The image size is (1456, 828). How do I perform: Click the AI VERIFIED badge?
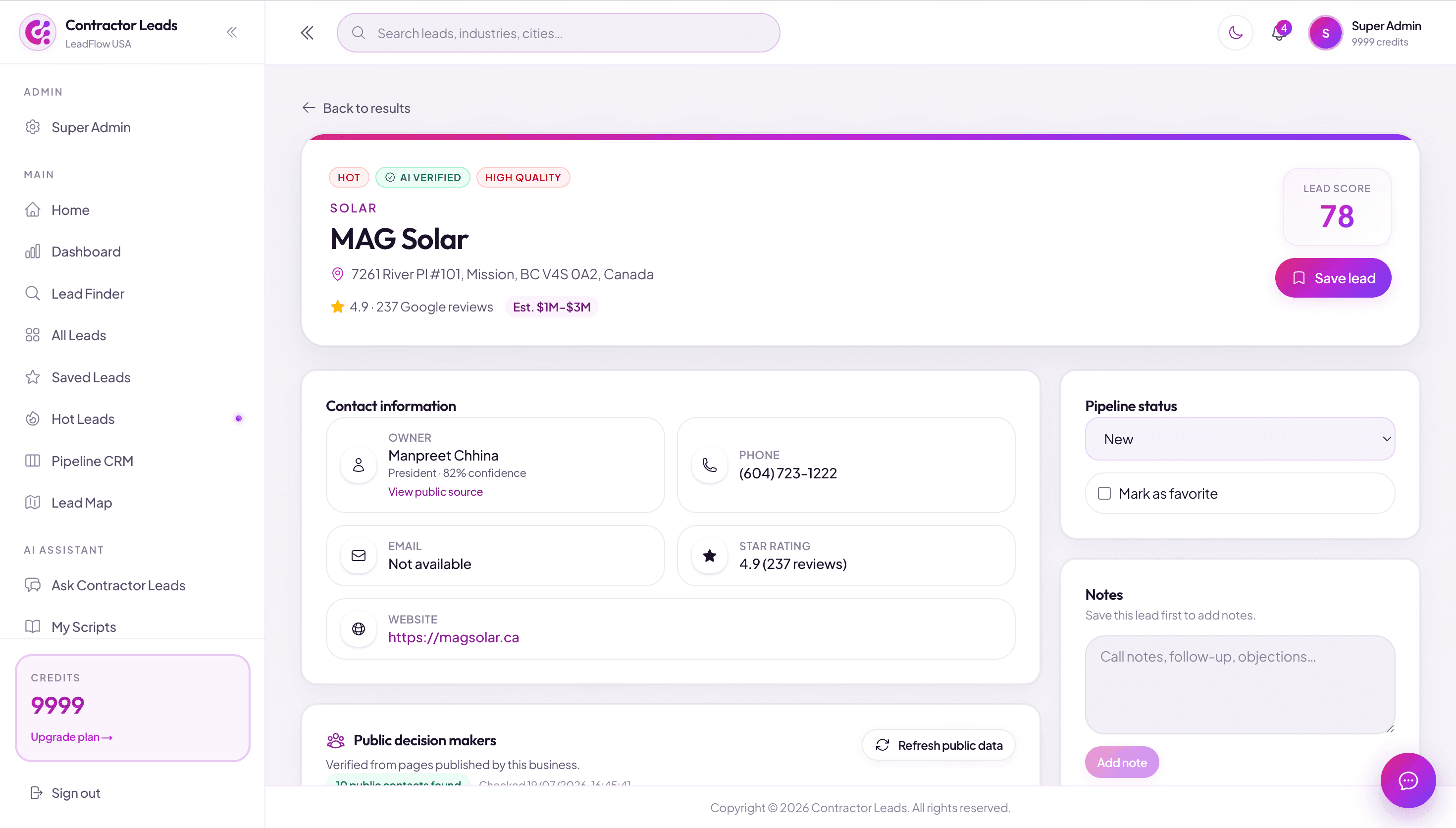423,177
